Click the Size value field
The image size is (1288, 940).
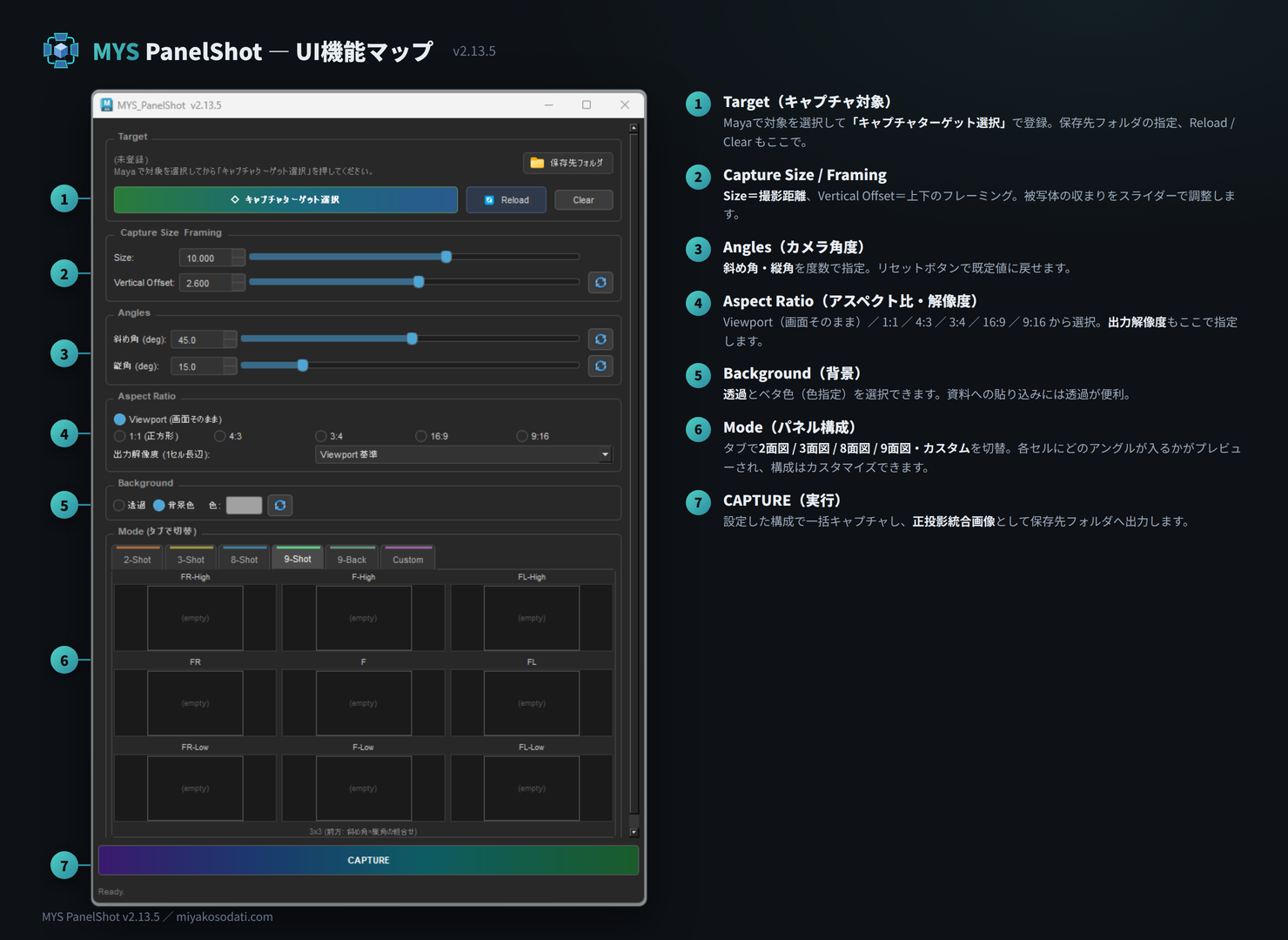click(205, 258)
